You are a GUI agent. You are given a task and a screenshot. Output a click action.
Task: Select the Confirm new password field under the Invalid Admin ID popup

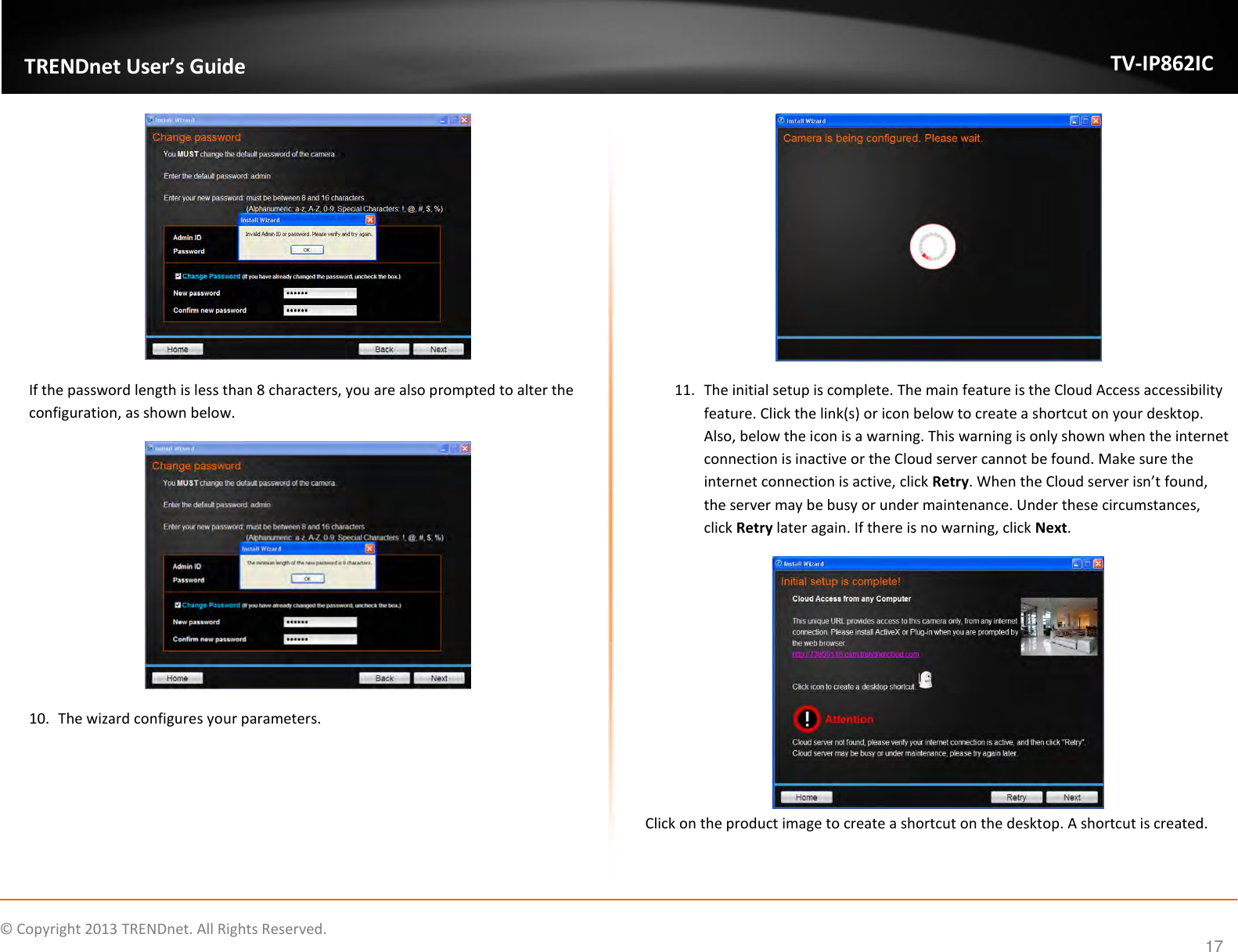point(320,311)
